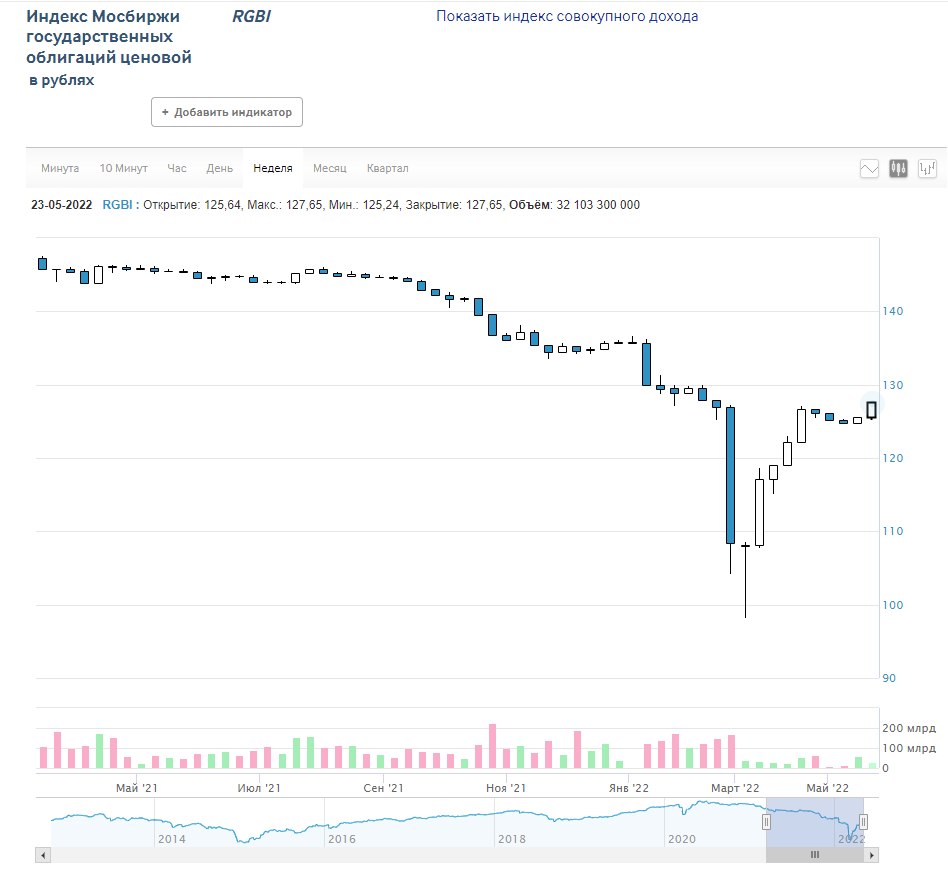Click the highlighted last weekly candle
948x888 pixels.
(x=872, y=410)
